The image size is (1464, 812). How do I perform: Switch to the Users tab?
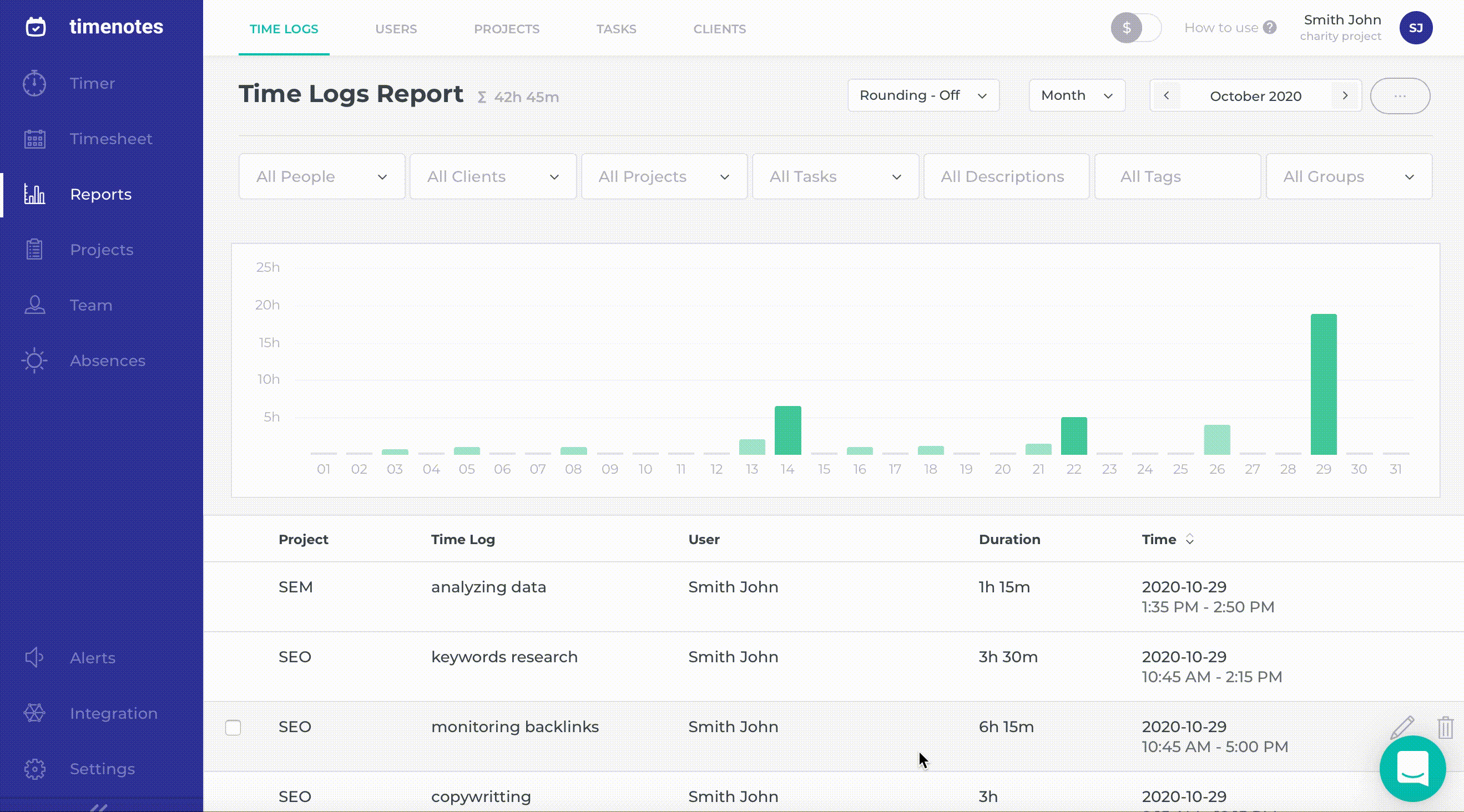coord(396,29)
